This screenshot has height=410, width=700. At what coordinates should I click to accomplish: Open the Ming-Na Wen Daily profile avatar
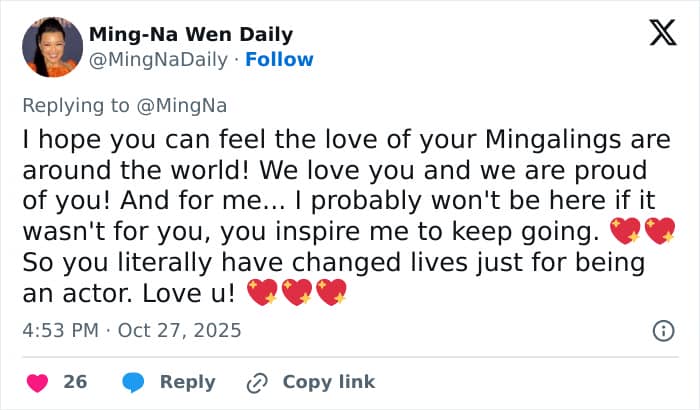(51, 47)
